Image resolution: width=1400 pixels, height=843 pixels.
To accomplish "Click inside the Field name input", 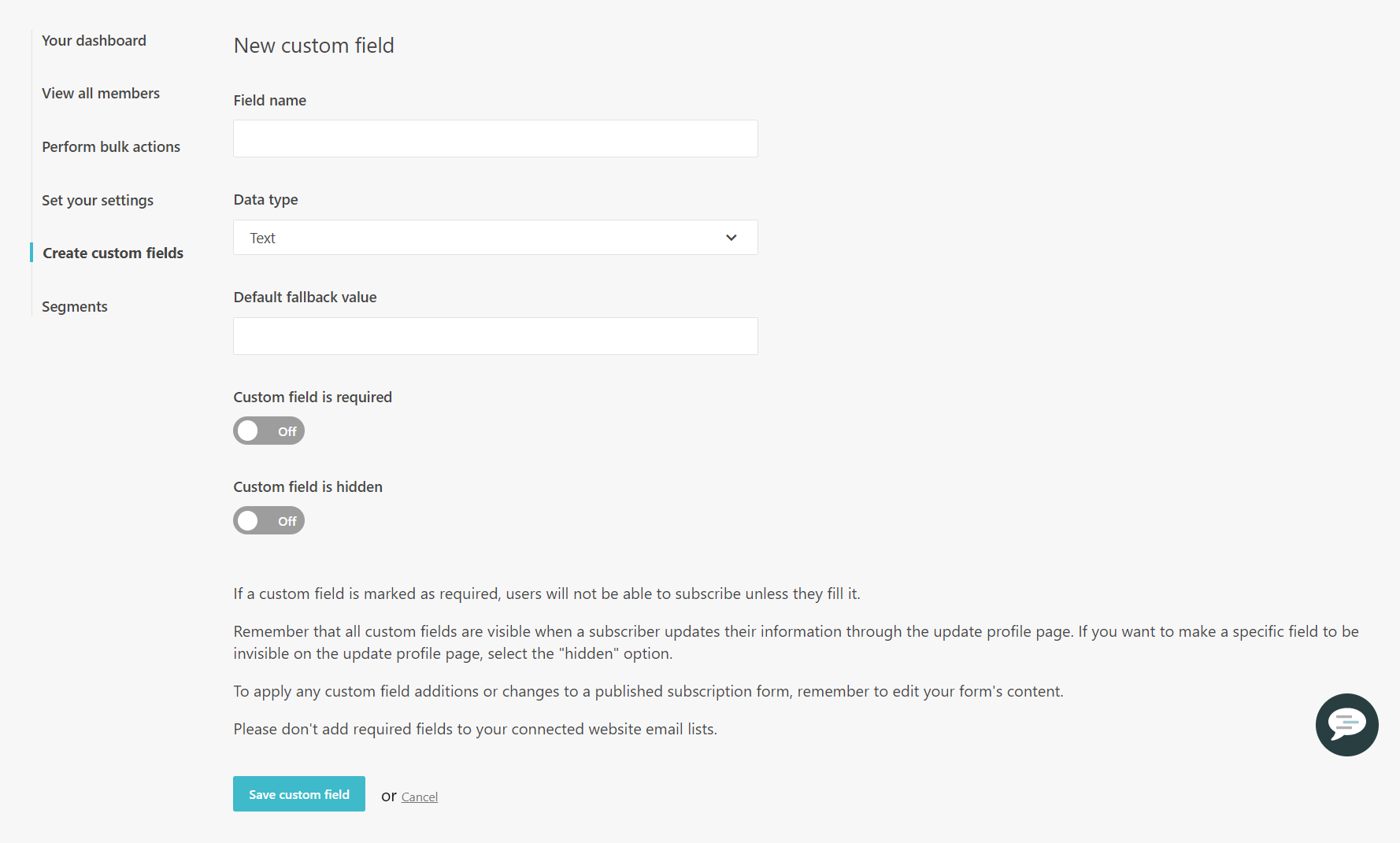I will pyautogui.click(x=494, y=139).
